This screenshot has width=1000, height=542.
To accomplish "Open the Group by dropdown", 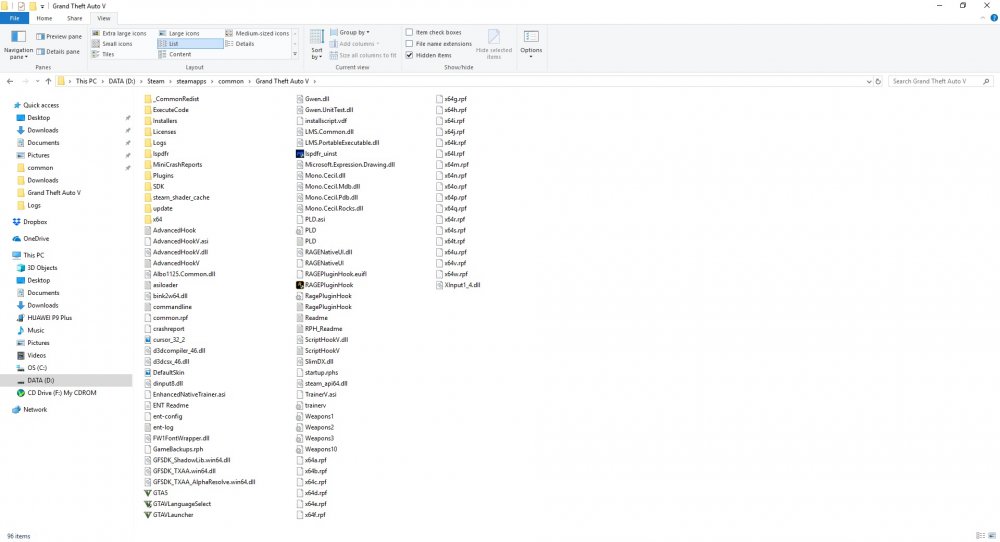I will coord(349,33).
